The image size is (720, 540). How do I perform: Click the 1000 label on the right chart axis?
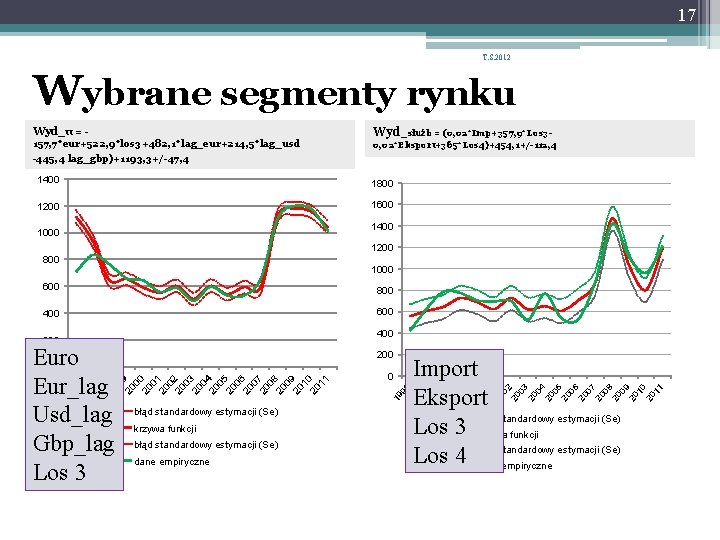pyautogui.click(x=382, y=269)
